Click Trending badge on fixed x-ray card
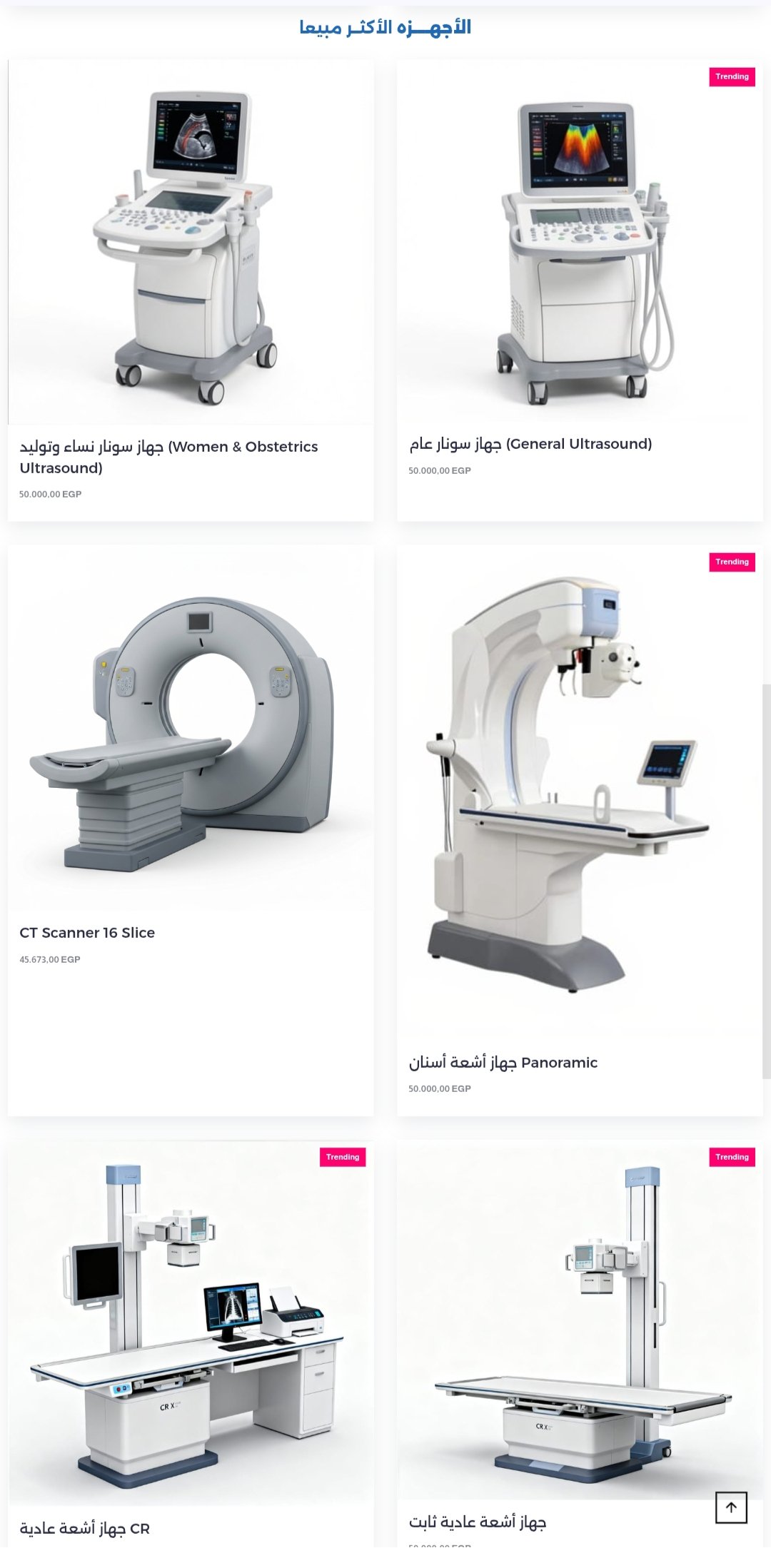The height and width of the screenshot is (1568, 771). (732, 1157)
